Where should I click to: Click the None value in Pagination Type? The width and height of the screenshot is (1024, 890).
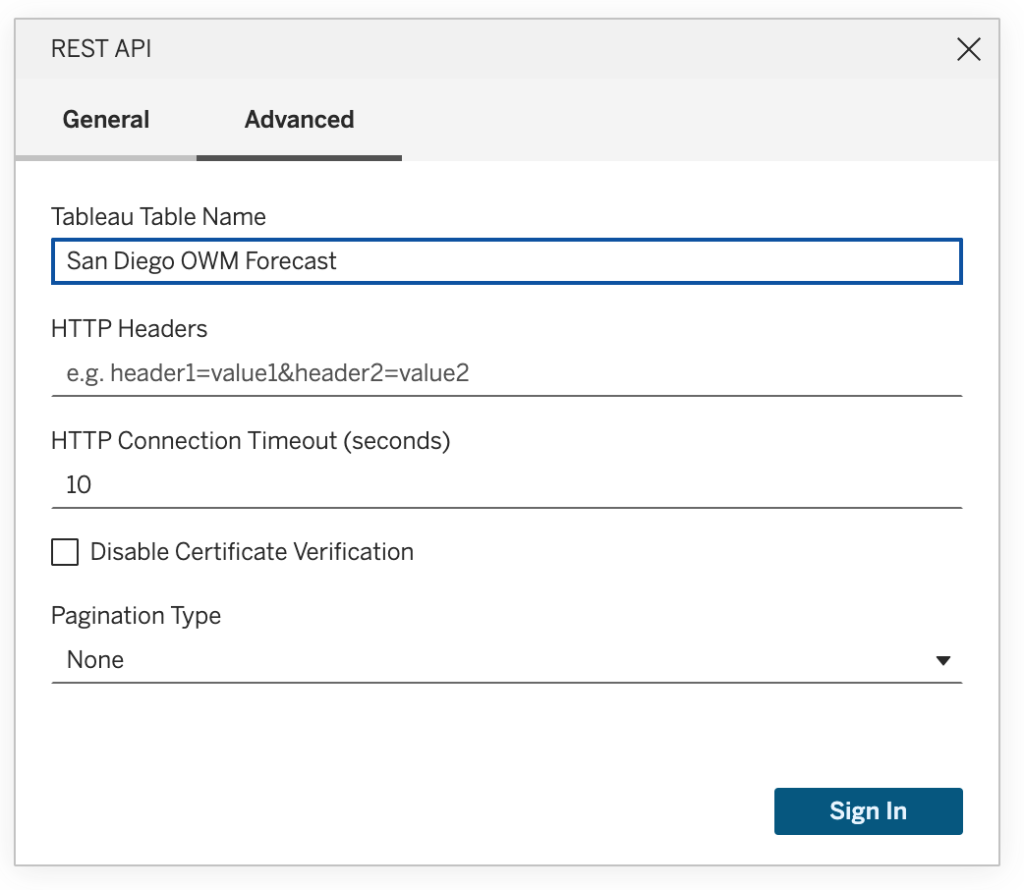click(96, 660)
